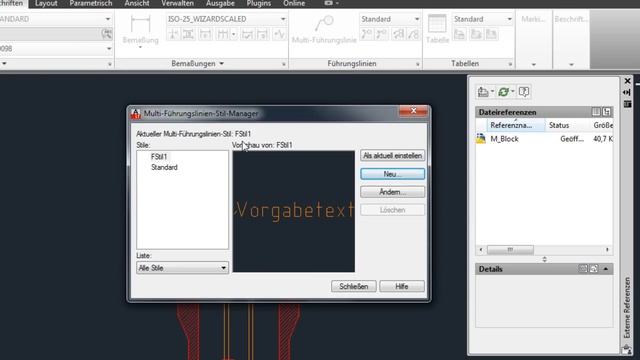Click last small table icon in Tabellen panel

click(x=491, y=35)
